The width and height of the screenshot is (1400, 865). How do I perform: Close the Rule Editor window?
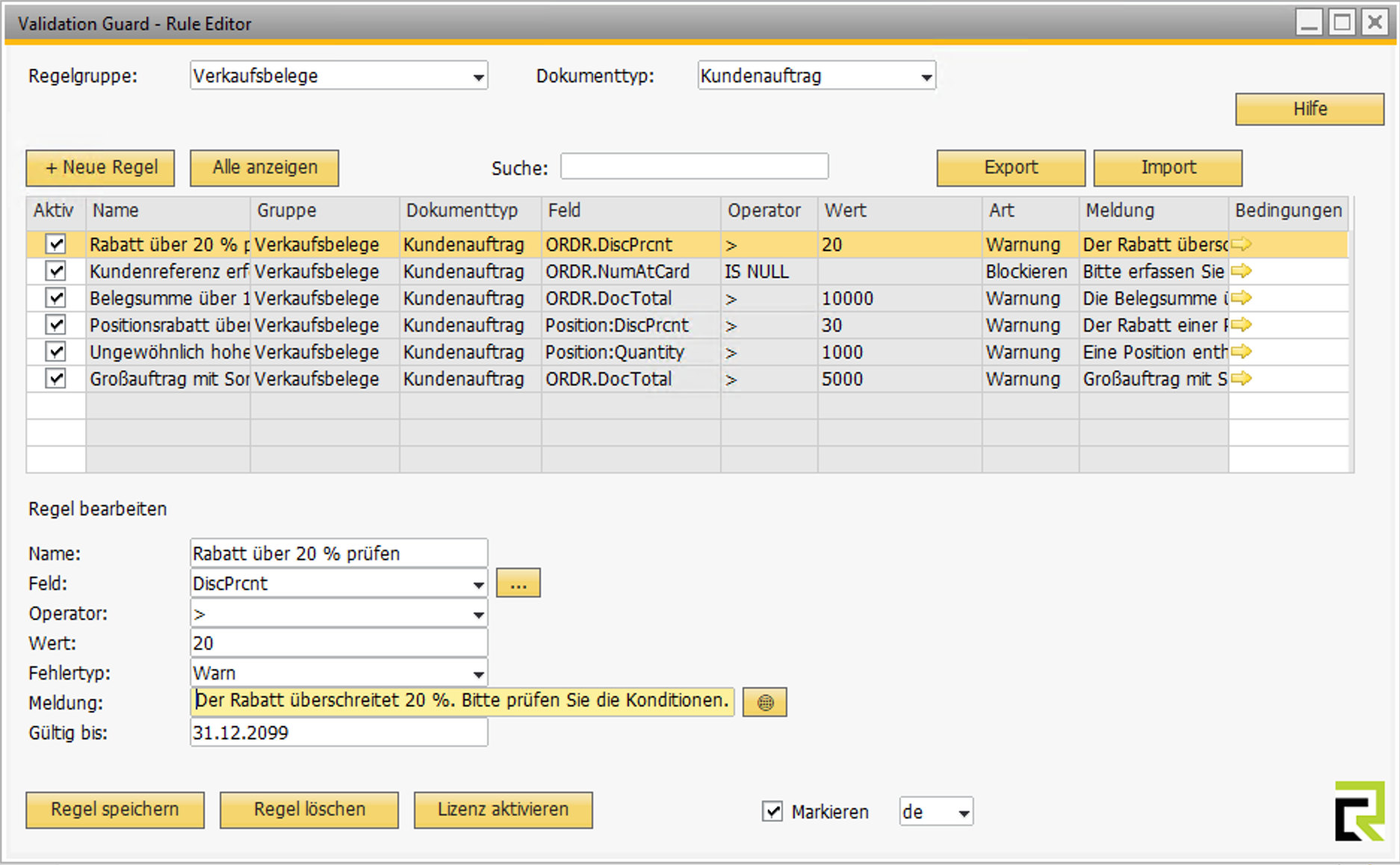click(1375, 23)
